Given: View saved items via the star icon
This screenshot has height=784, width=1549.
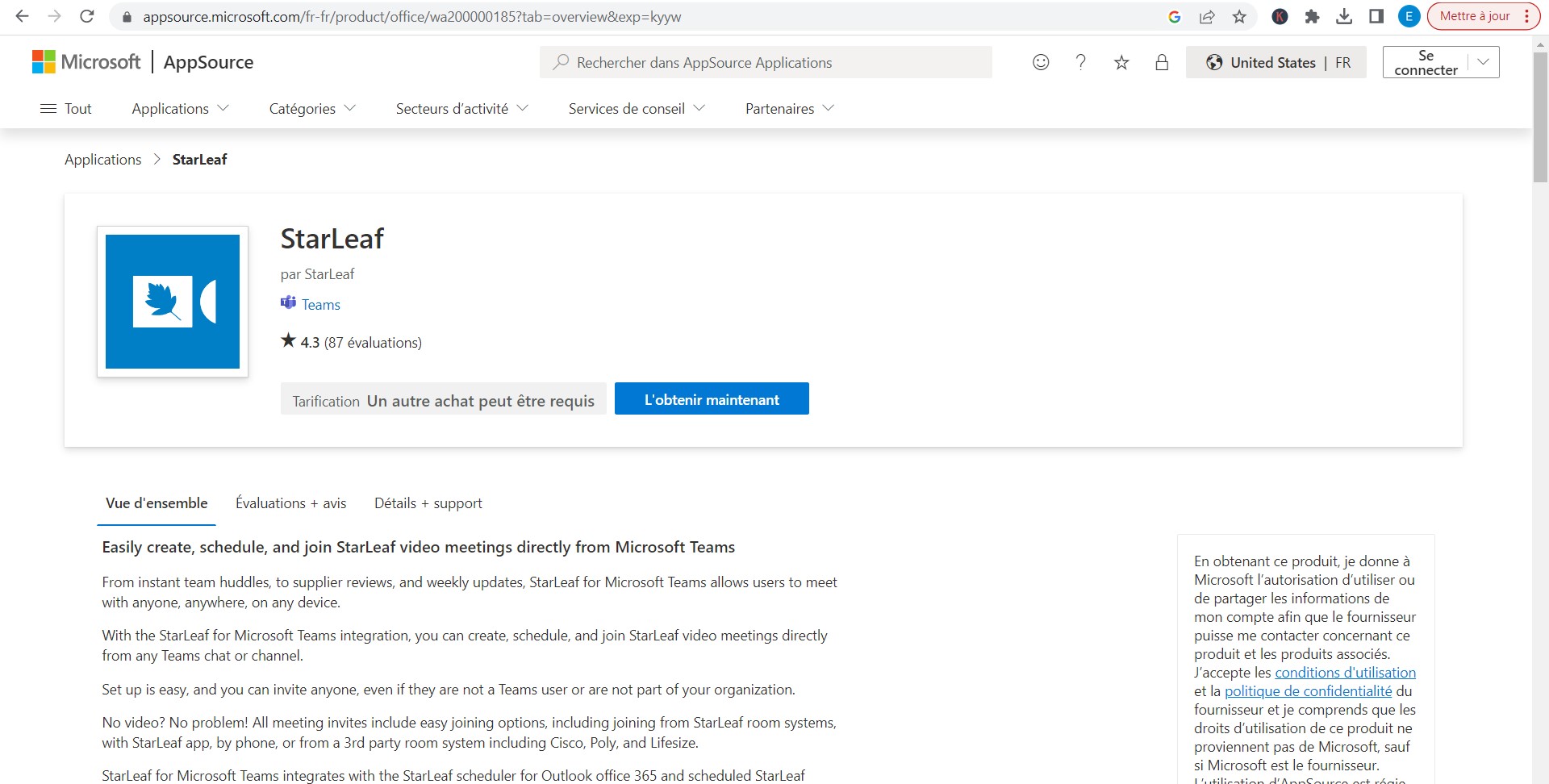Looking at the screenshot, I should click(x=1121, y=62).
